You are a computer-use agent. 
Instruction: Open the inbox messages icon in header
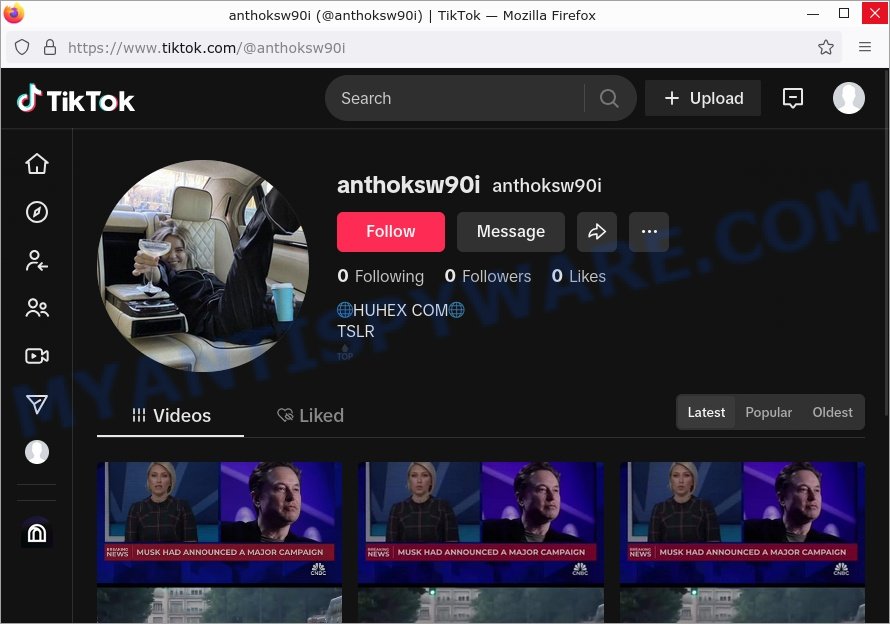[x=792, y=98]
